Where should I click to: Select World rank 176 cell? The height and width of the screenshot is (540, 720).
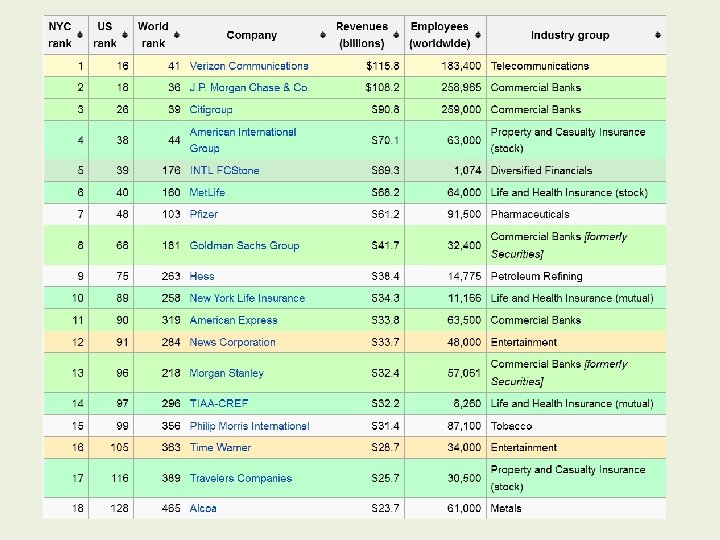click(171, 170)
